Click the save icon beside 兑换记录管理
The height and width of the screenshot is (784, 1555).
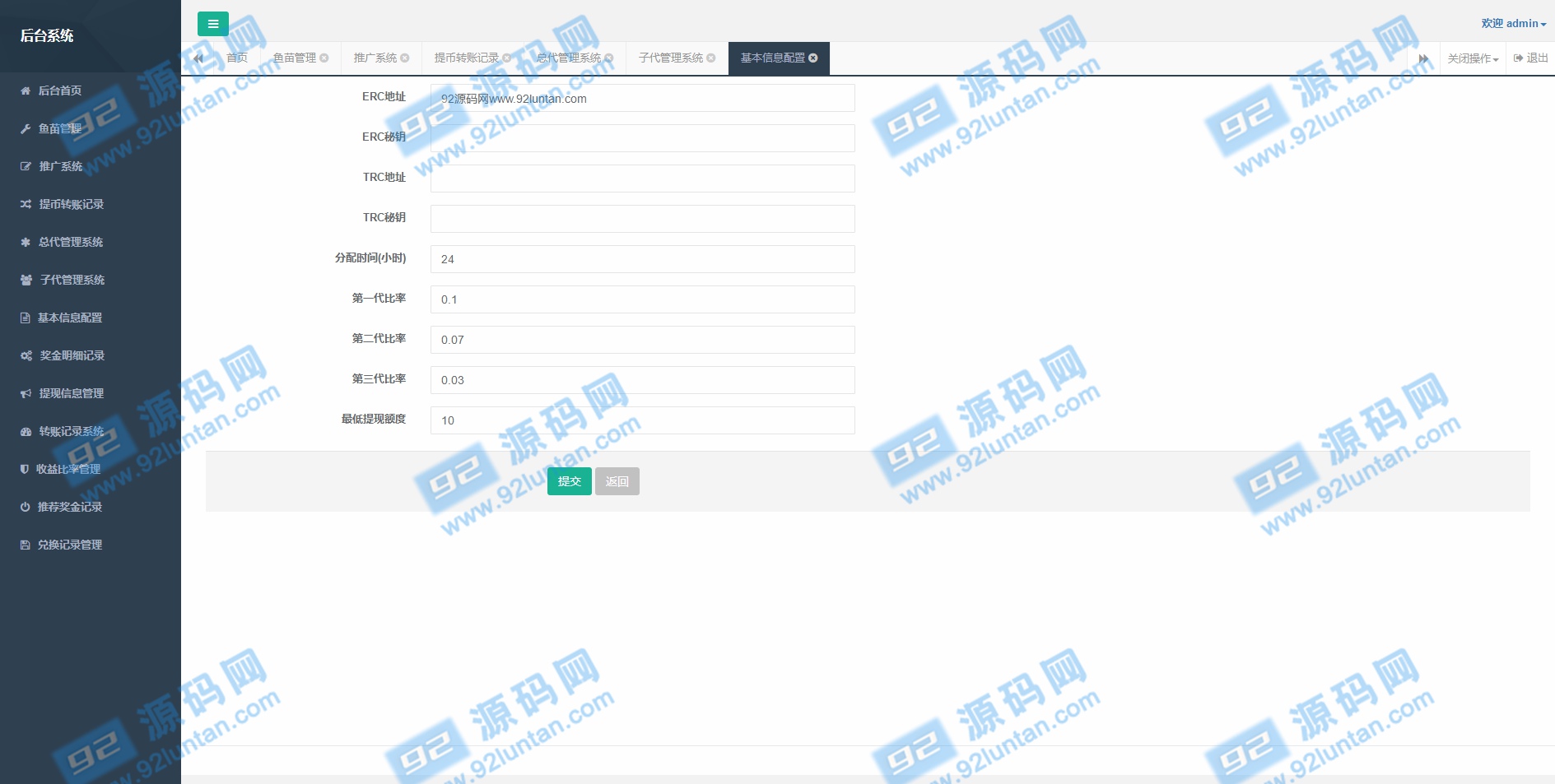(x=26, y=545)
